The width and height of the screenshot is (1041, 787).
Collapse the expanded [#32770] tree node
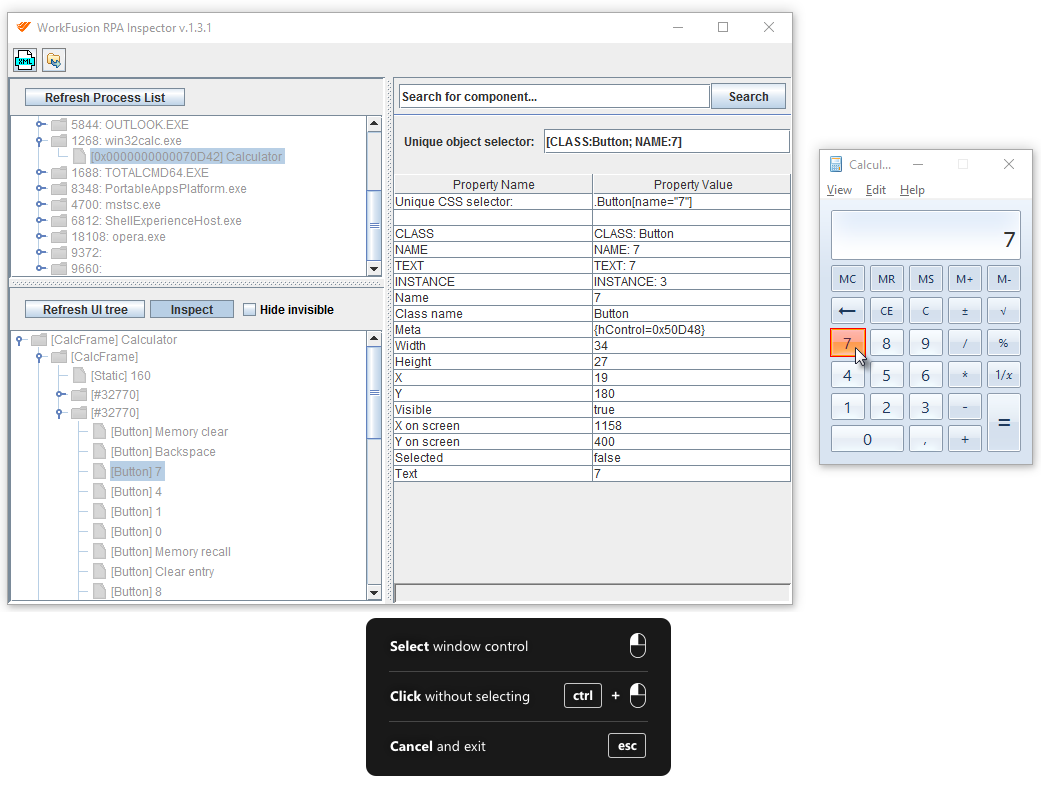[x=60, y=413]
